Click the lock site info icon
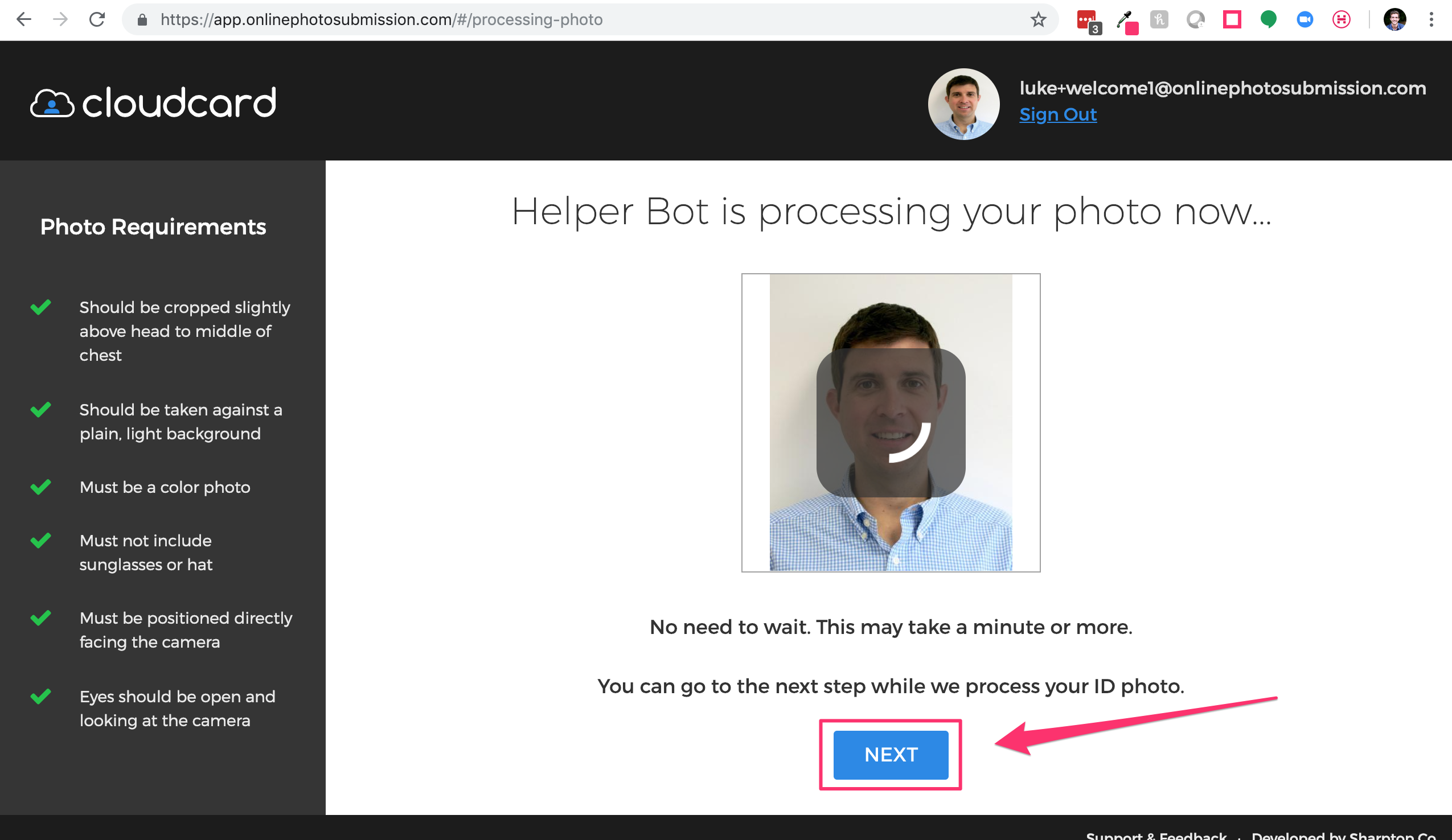 (142, 20)
